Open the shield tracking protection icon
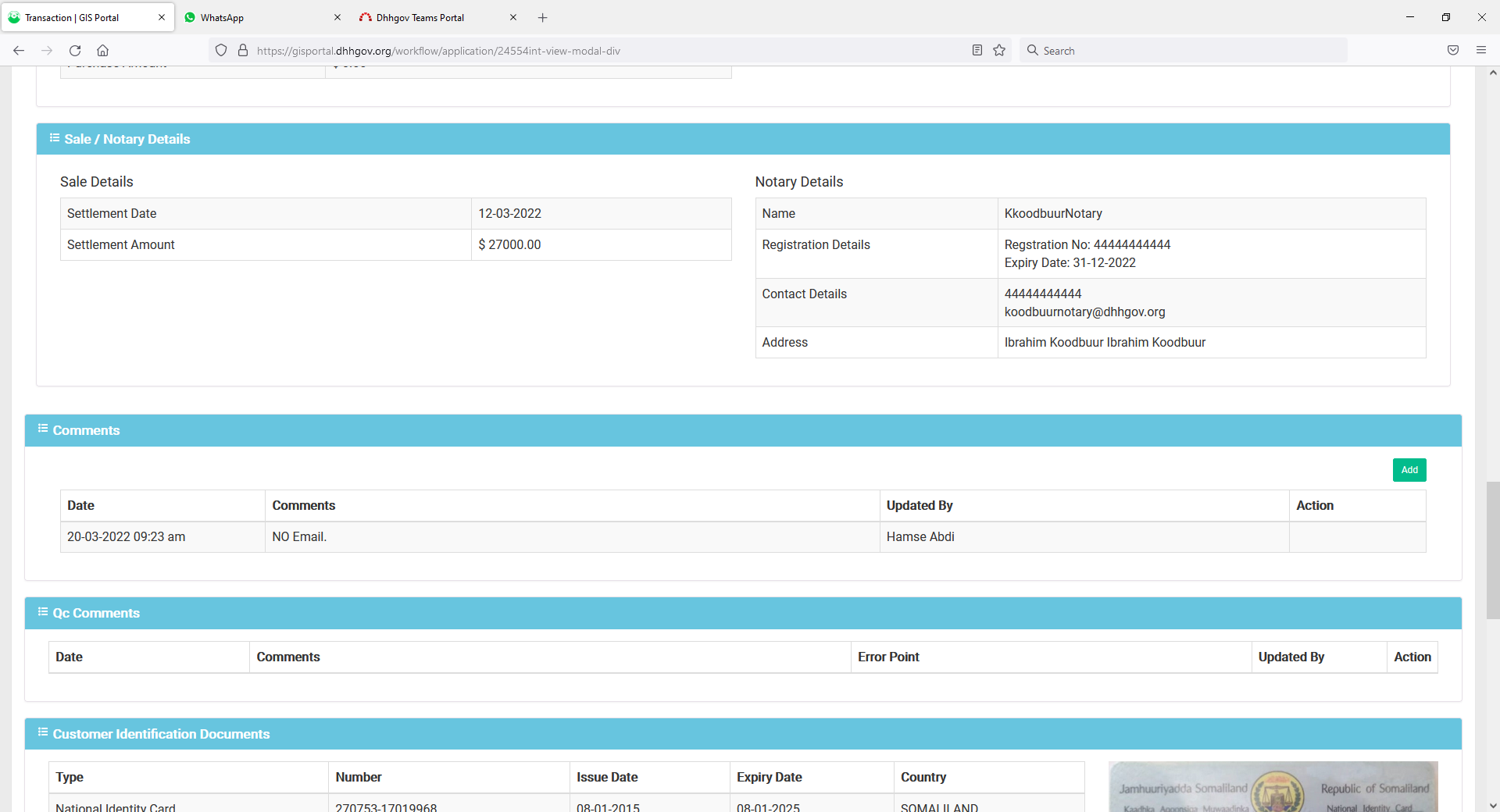The image size is (1500, 812). click(x=221, y=51)
